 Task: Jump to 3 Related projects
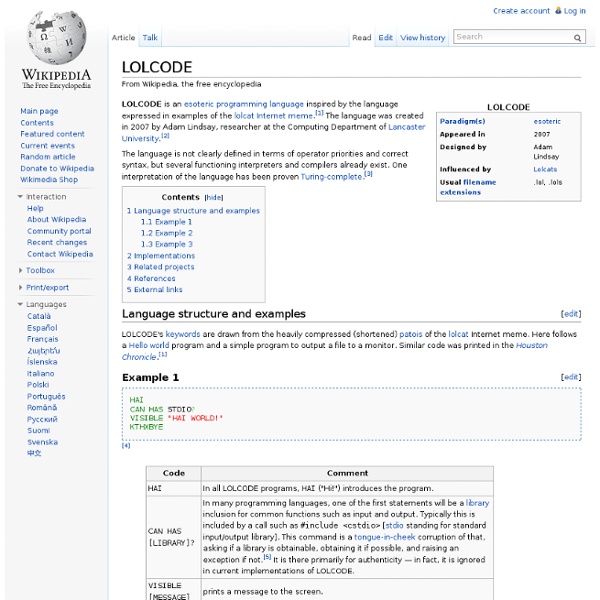pyautogui.click(x=160, y=267)
